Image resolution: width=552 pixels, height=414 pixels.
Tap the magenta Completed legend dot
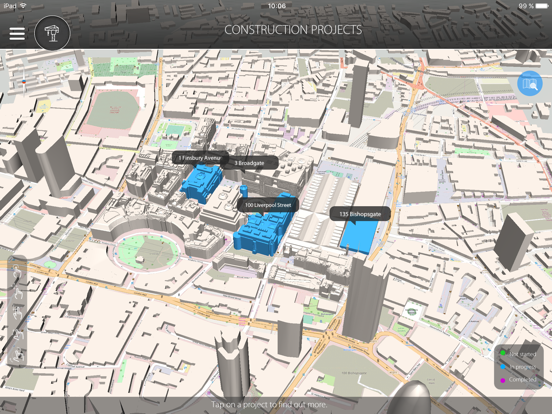[503, 380]
